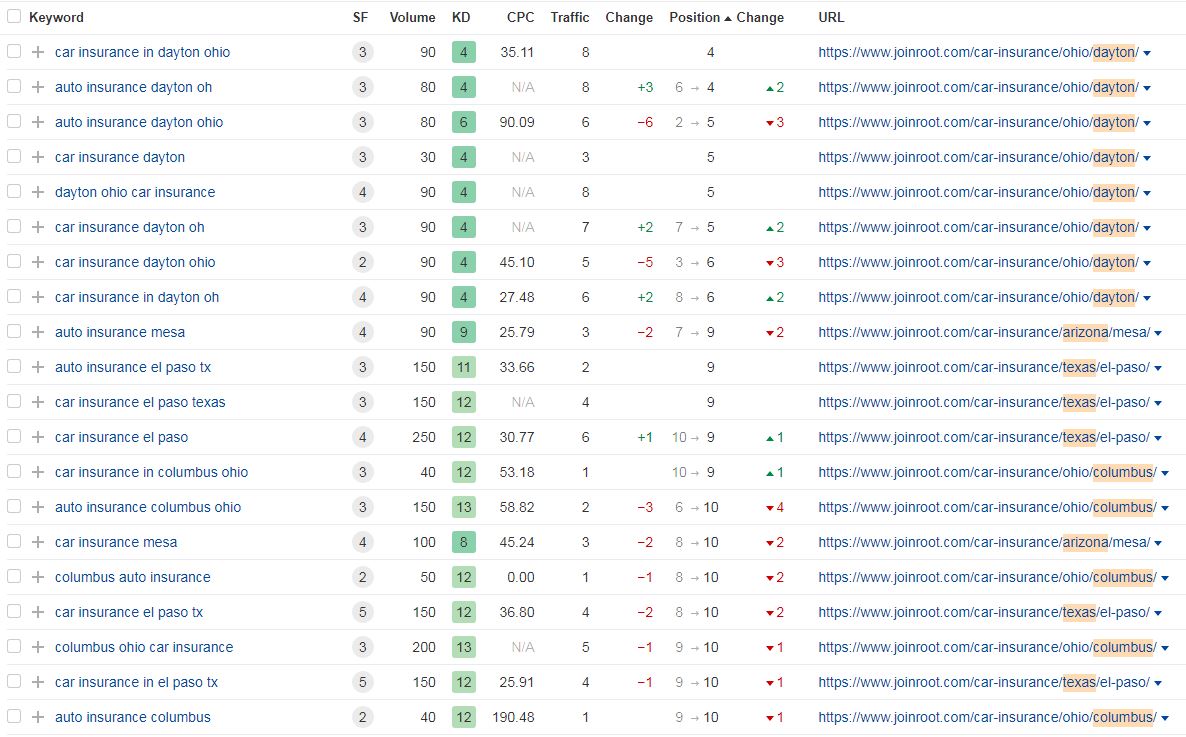Check the box for 'auto insurance dayton oh'
The image size is (1186, 737).
click(x=14, y=87)
